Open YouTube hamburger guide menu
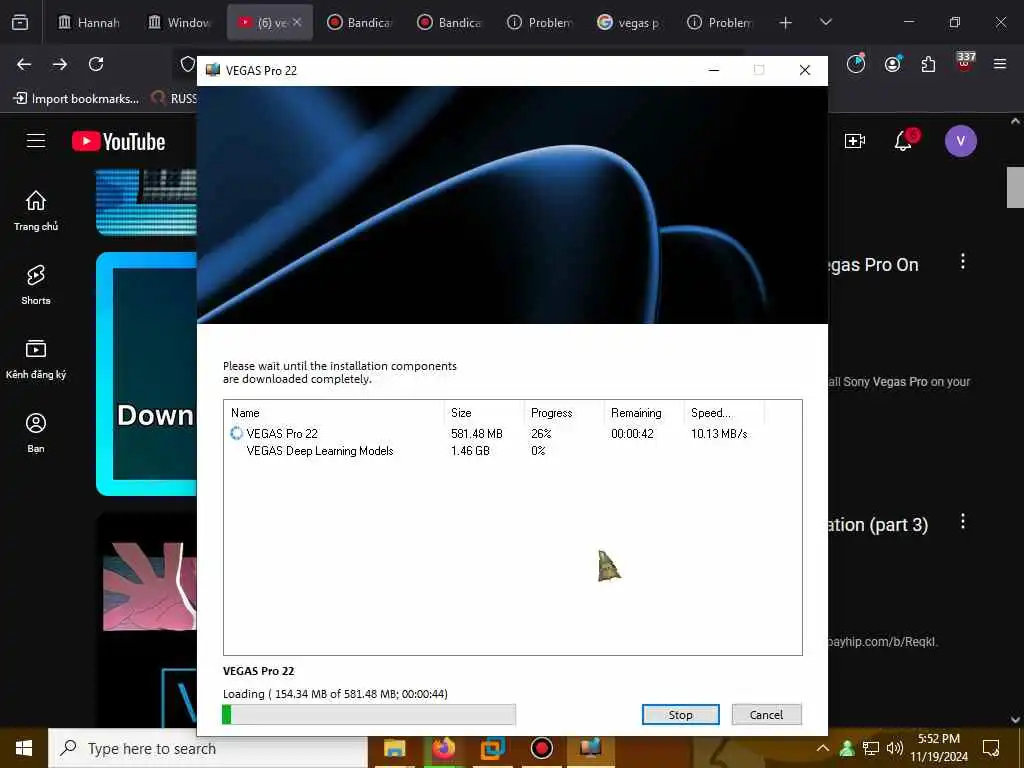The height and width of the screenshot is (768, 1024). click(x=36, y=140)
